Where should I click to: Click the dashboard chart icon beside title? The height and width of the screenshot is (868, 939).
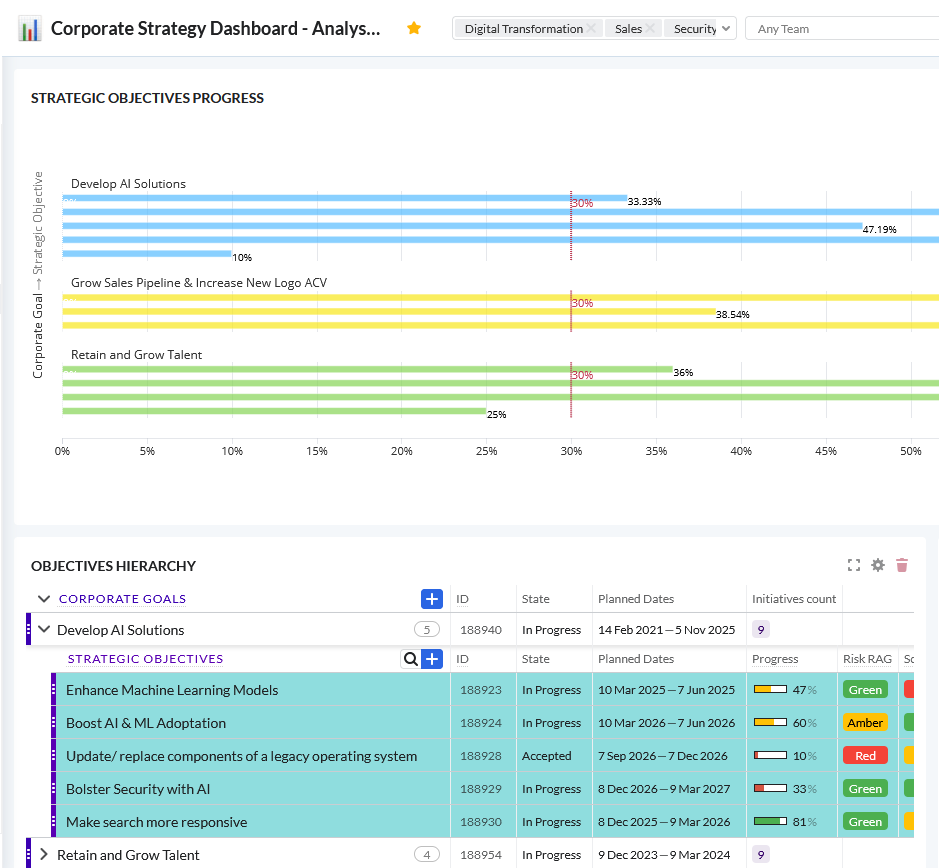point(30,29)
